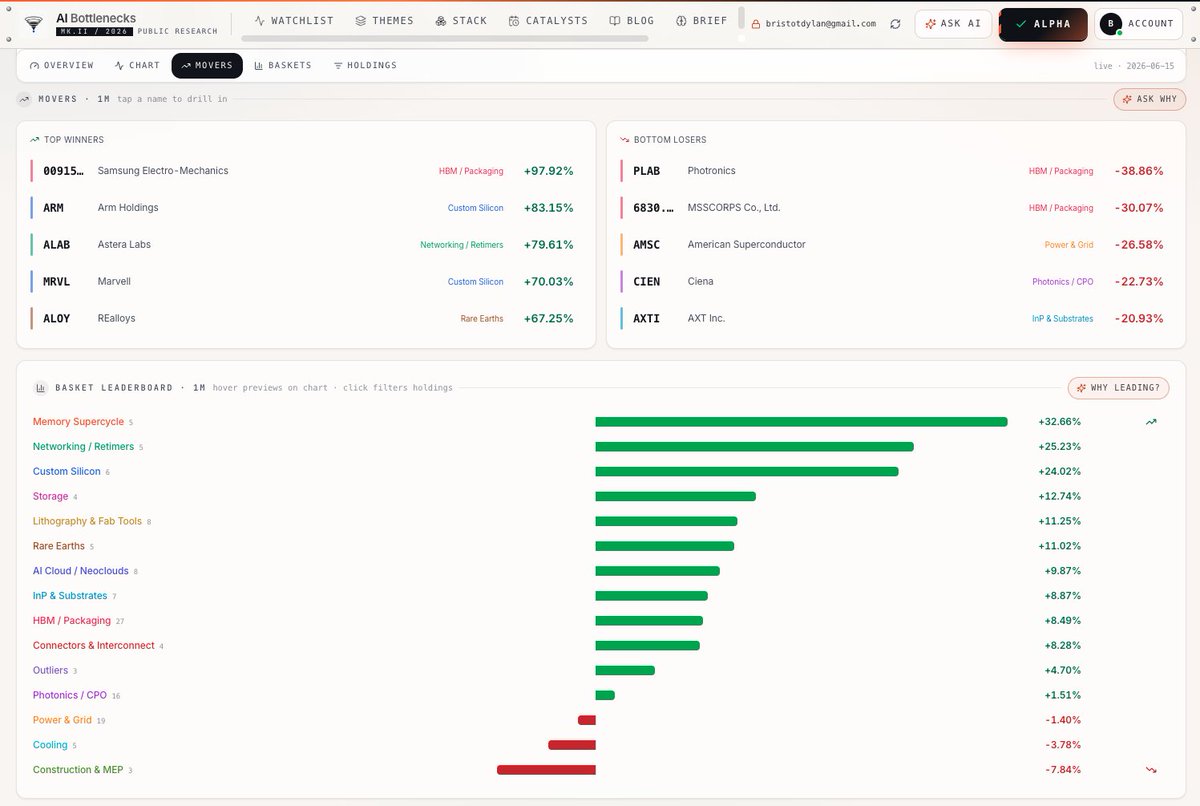Click the Why Leading? button
Image resolution: width=1200 pixels, height=806 pixels.
[1118, 388]
